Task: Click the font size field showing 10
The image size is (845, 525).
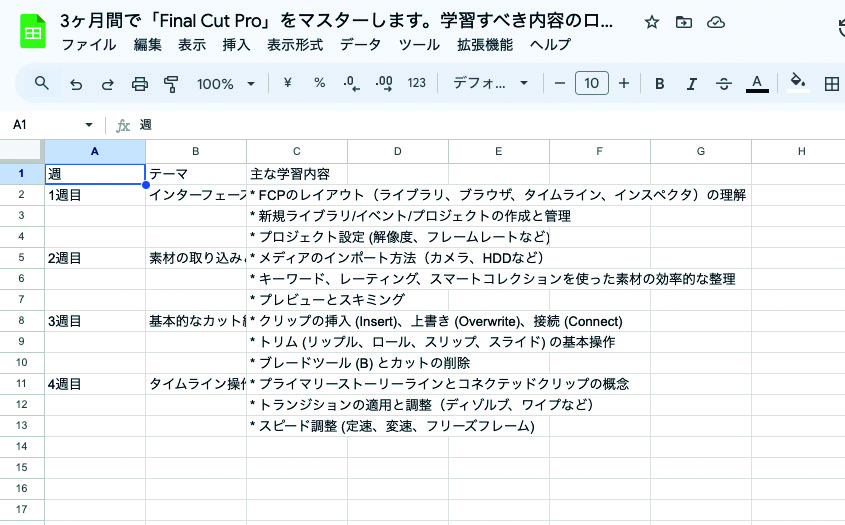Action: pyautogui.click(x=592, y=83)
